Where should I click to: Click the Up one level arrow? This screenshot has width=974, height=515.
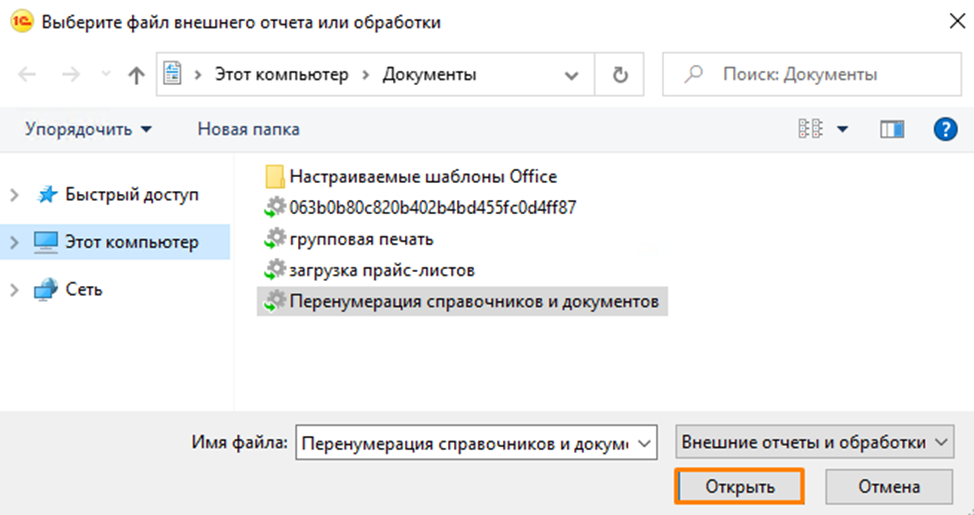click(136, 75)
